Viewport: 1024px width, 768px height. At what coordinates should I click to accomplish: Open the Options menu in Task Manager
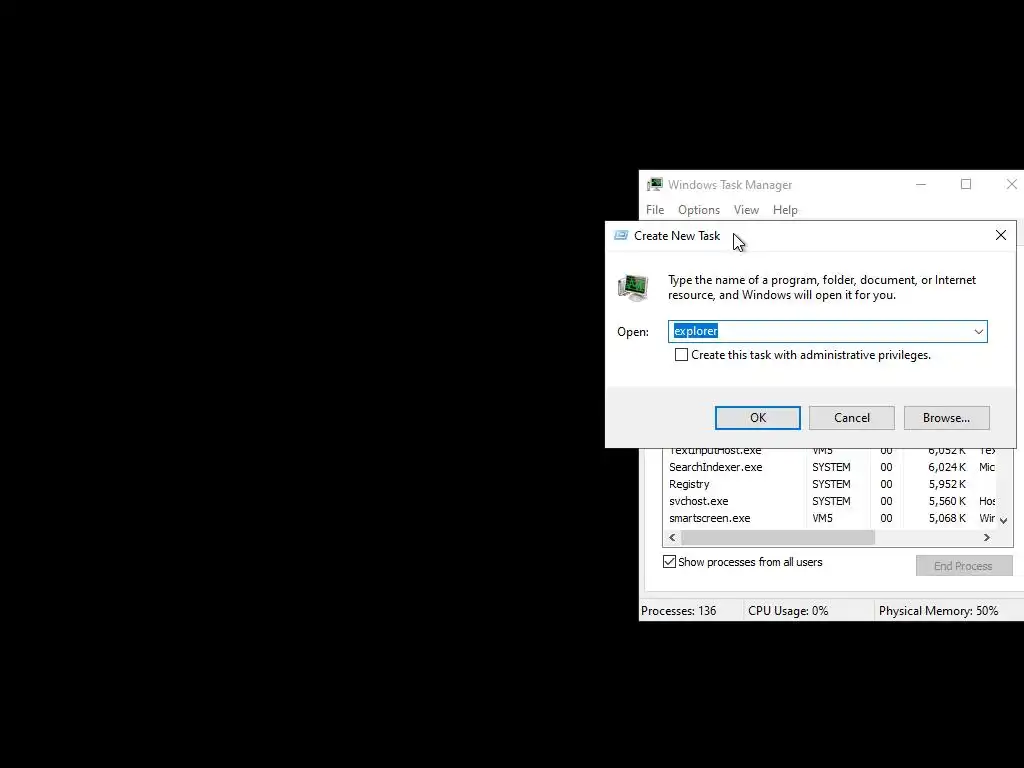[699, 210]
